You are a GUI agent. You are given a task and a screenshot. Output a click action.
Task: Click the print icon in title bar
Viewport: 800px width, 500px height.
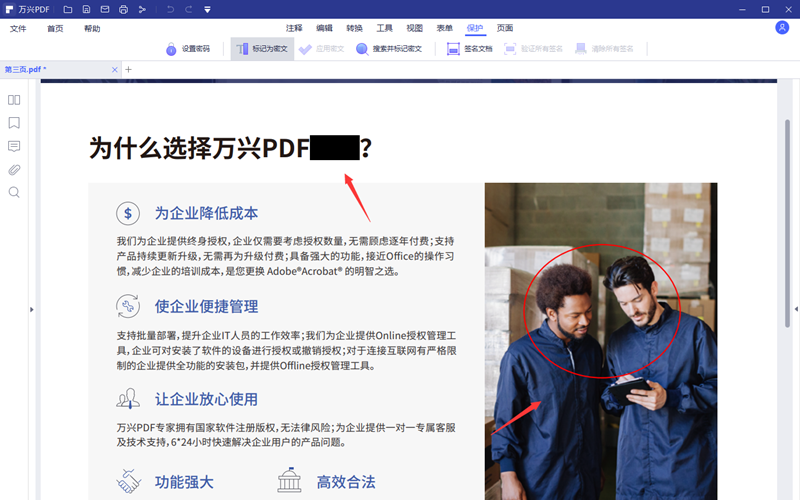coord(123,9)
